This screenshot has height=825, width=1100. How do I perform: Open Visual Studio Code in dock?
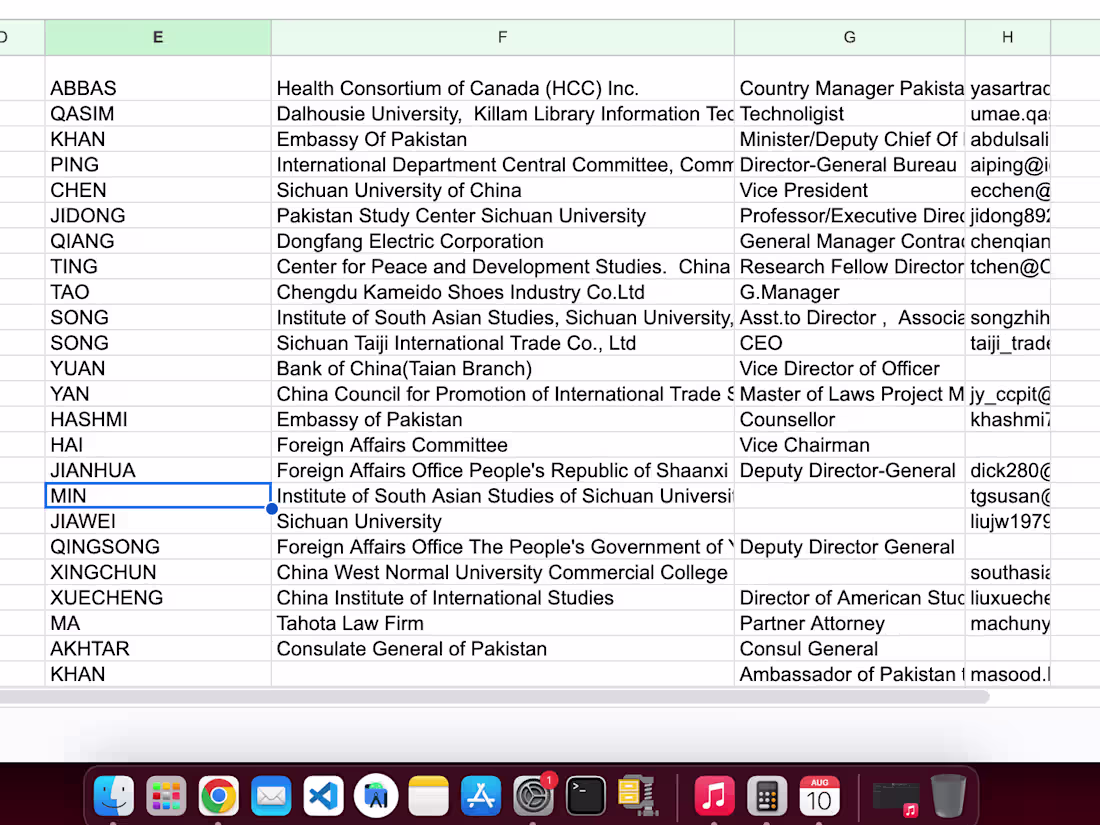tap(323, 796)
